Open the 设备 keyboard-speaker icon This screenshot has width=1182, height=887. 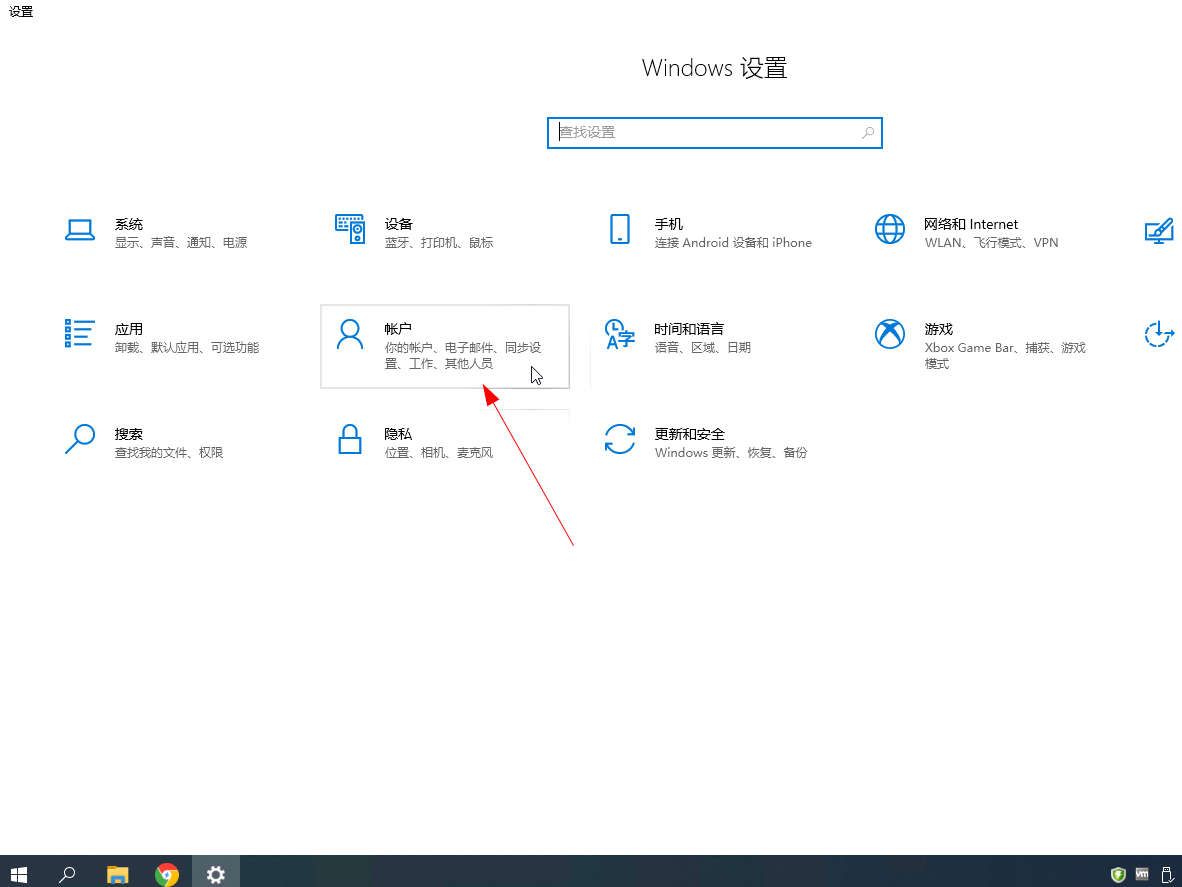pos(350,229)
